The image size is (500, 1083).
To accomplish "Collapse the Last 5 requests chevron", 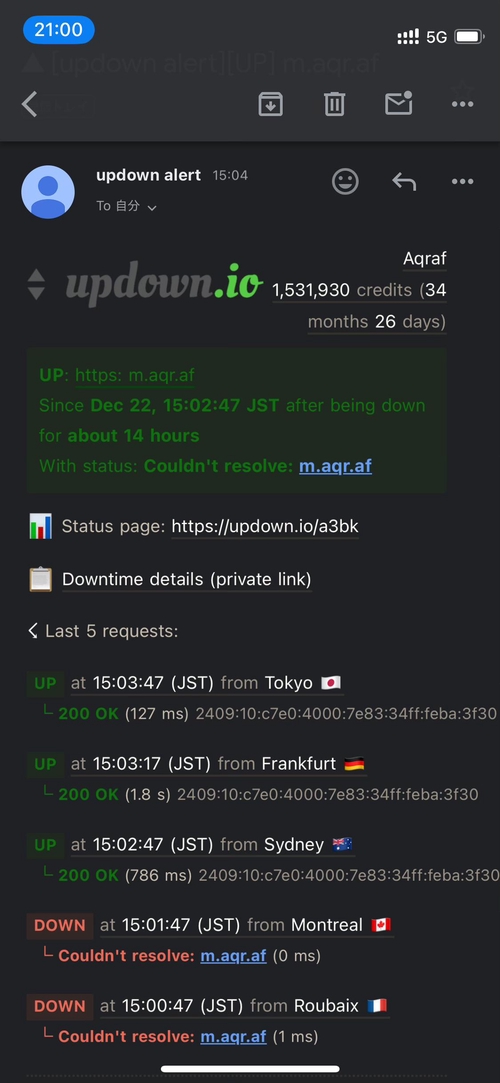I will pyautogui.click(x=32, y=631).
